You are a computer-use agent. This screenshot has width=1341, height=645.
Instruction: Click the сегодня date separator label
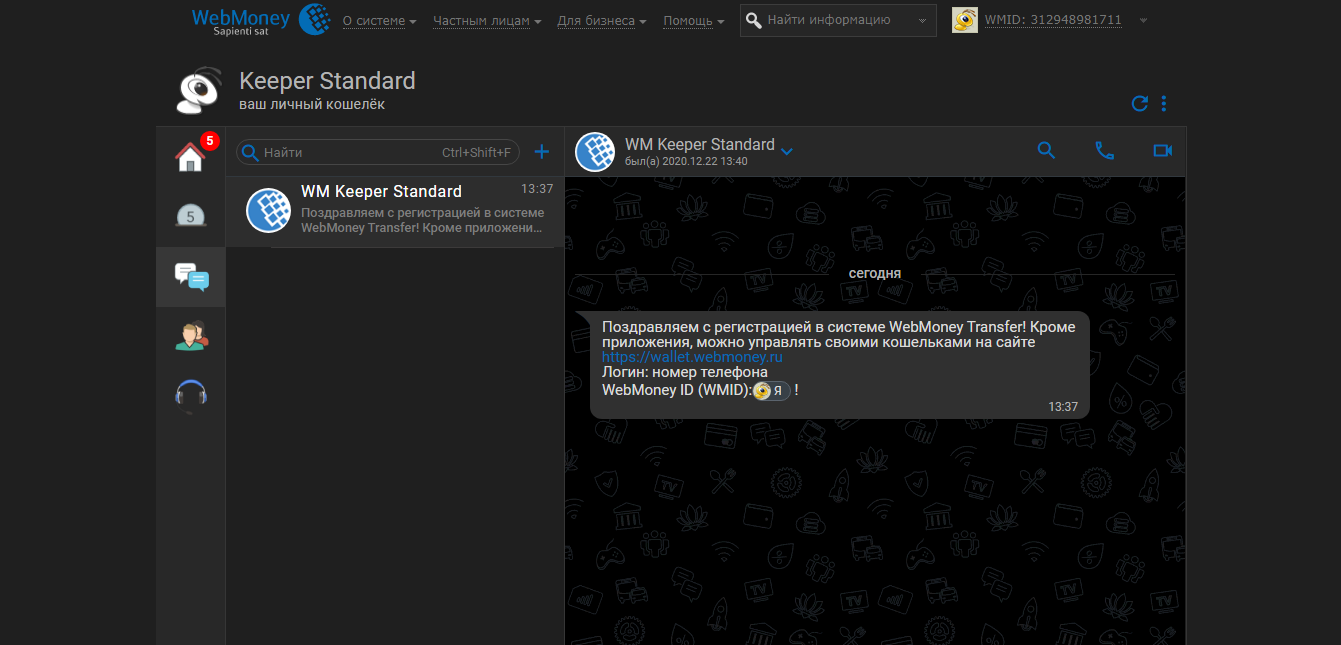[x=875, y=273]
